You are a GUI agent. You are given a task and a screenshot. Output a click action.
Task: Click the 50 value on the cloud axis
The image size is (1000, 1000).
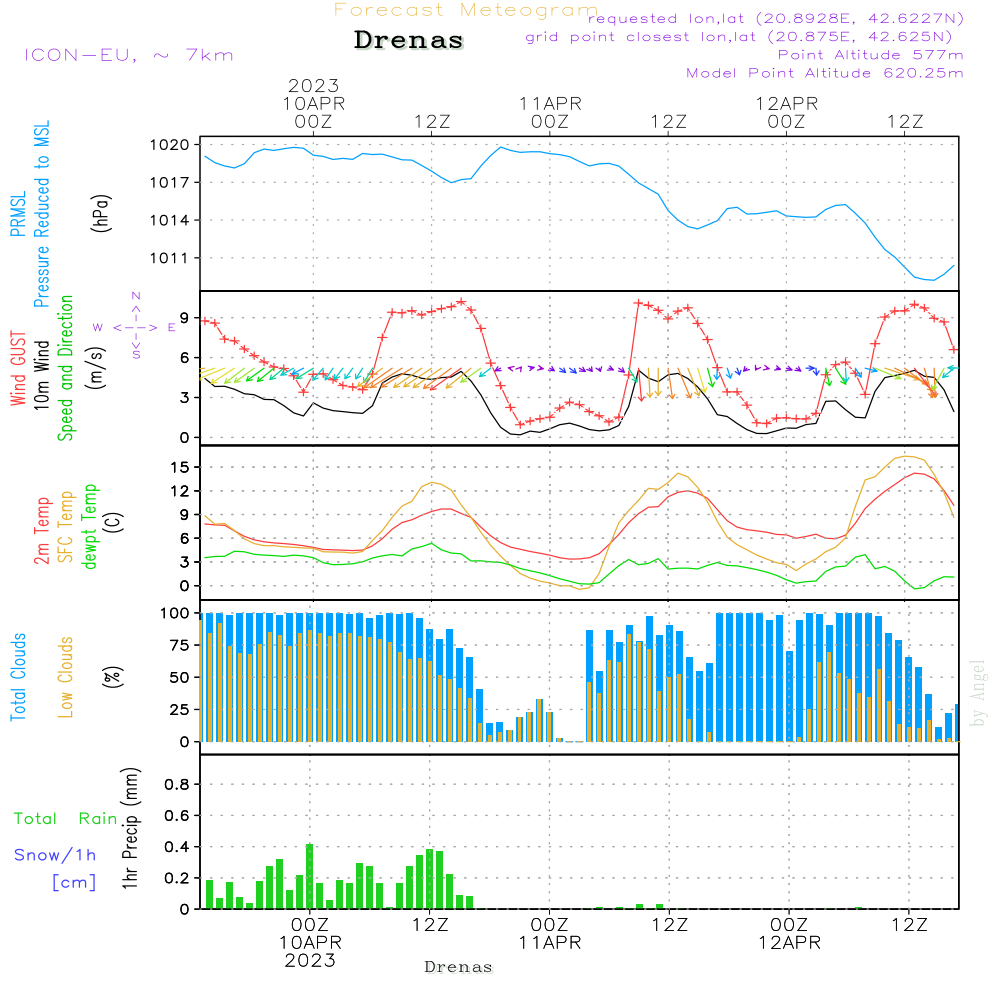pos(180,677)
